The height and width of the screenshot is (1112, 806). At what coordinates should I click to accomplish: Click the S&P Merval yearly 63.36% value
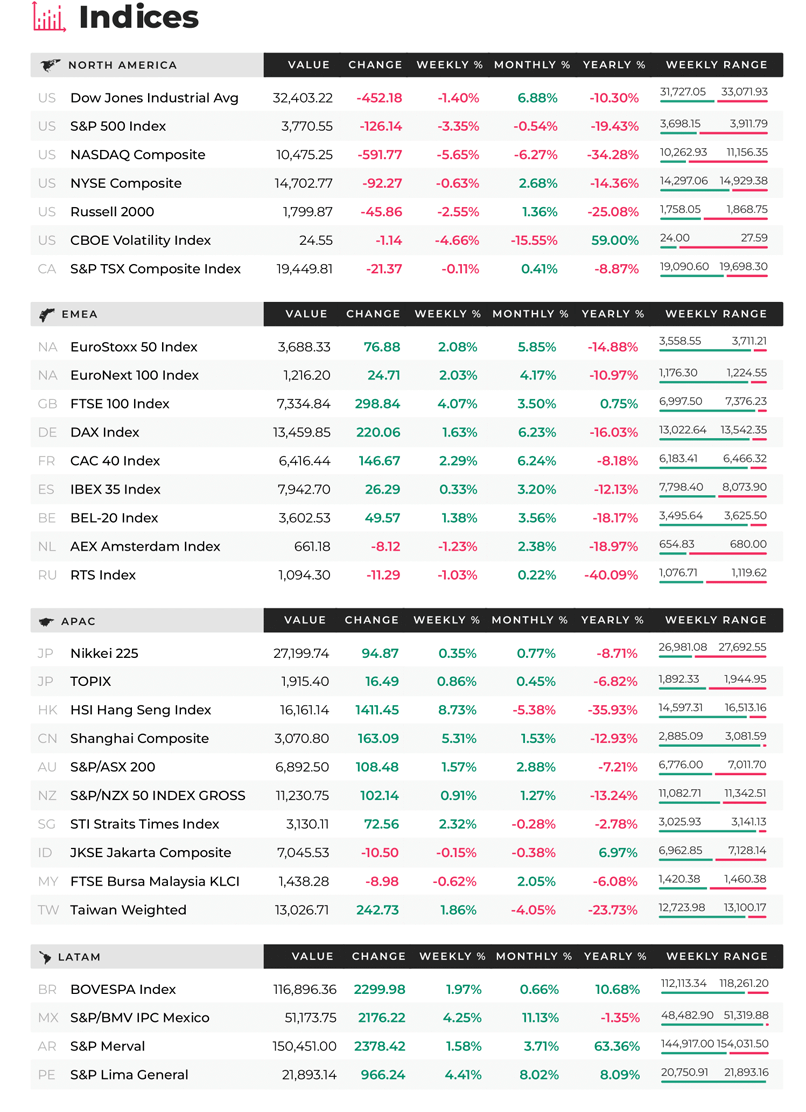617,1046
